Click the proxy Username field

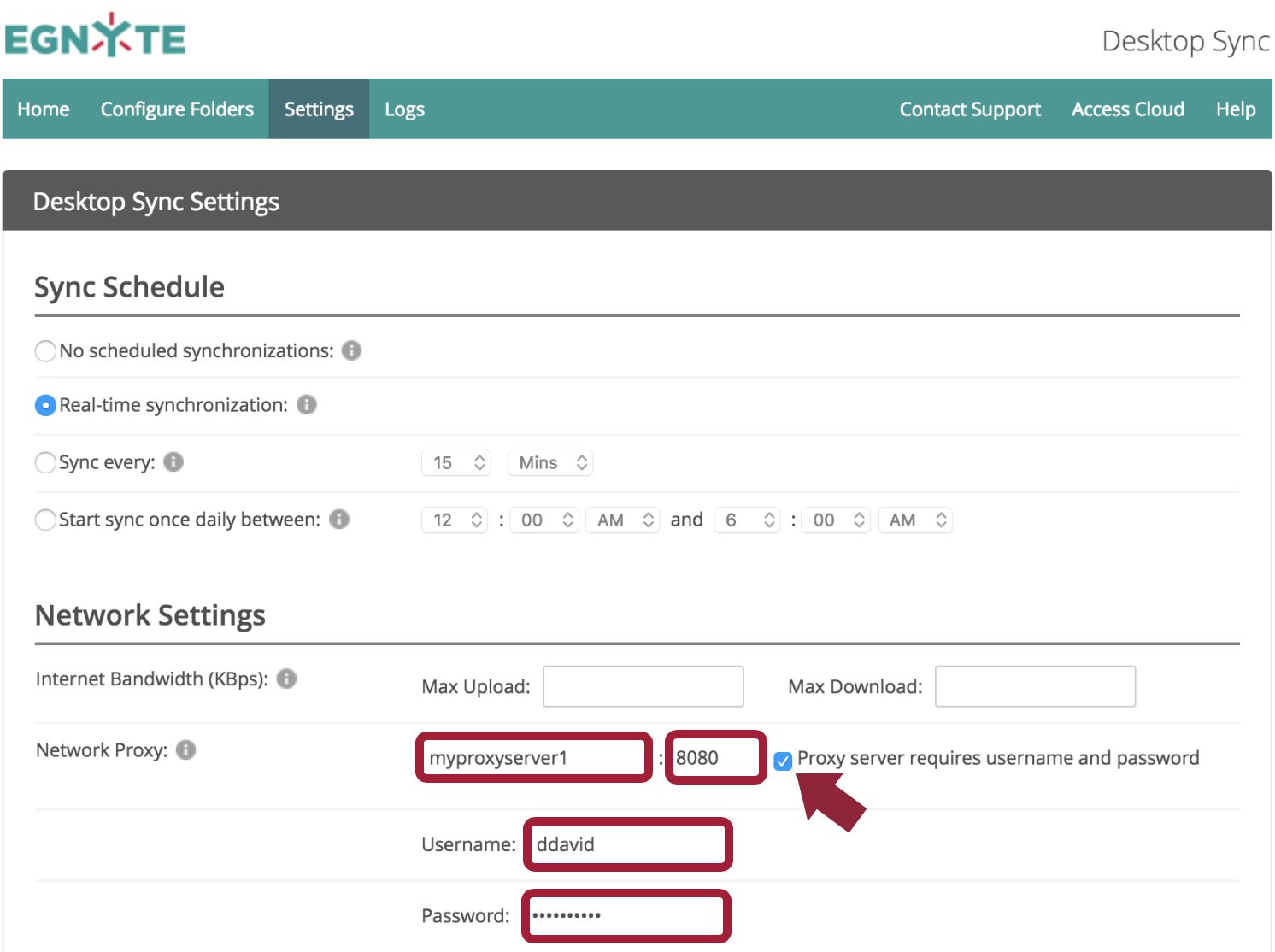627,844
